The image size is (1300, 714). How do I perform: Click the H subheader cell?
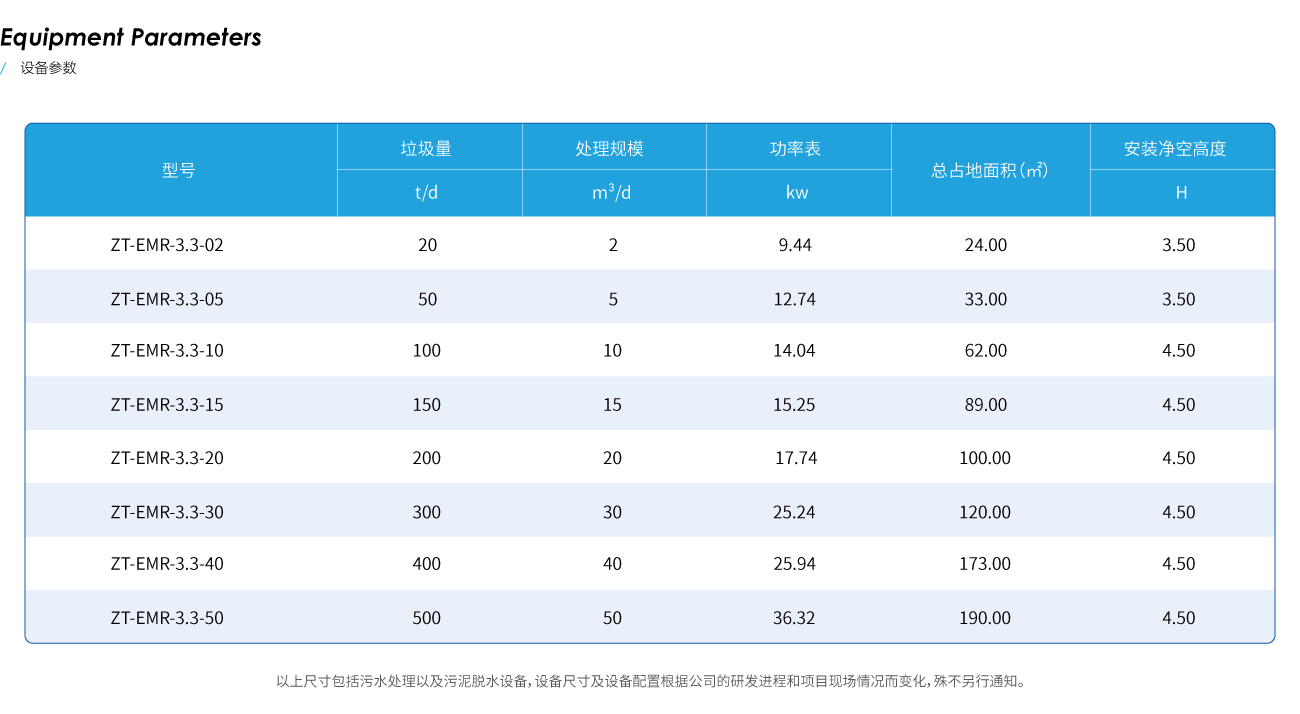pos(1181,192)
